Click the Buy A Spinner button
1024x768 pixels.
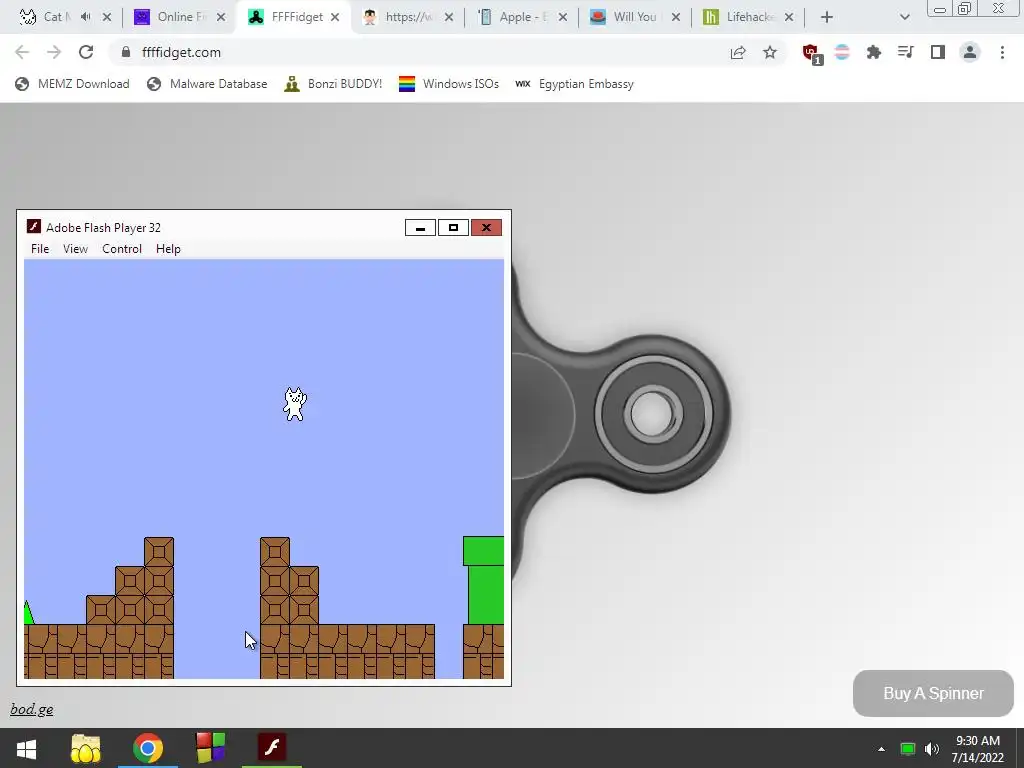[933, 693]
